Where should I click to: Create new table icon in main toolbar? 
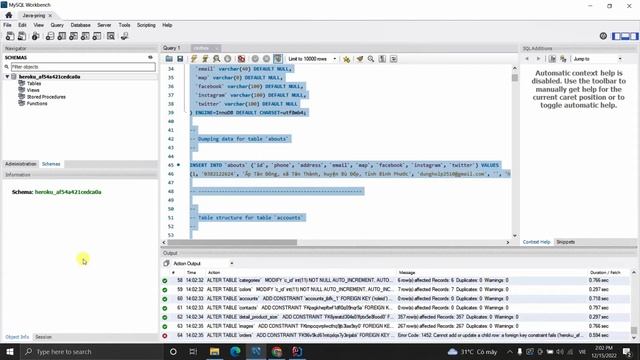(62, 36)
